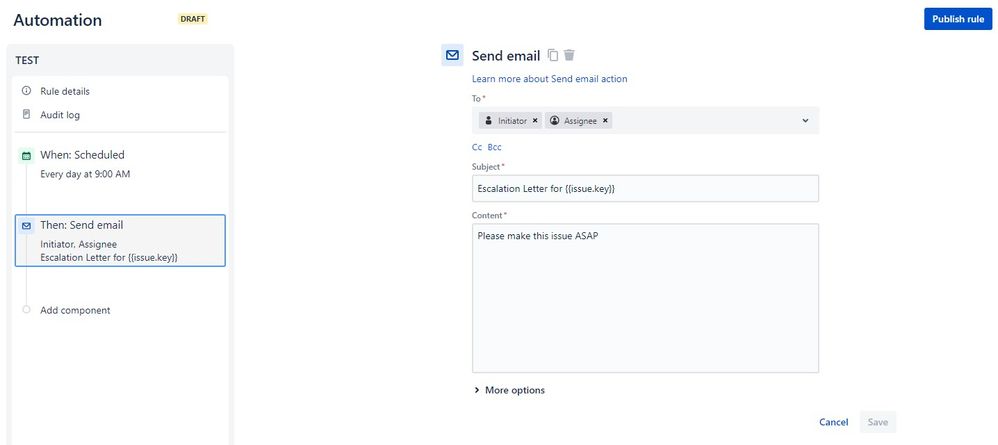This screenshot has width=998, height=445.
Task: Delete the Send email component via trash icon
Action: pyautogui.click(x=569, y=55)
